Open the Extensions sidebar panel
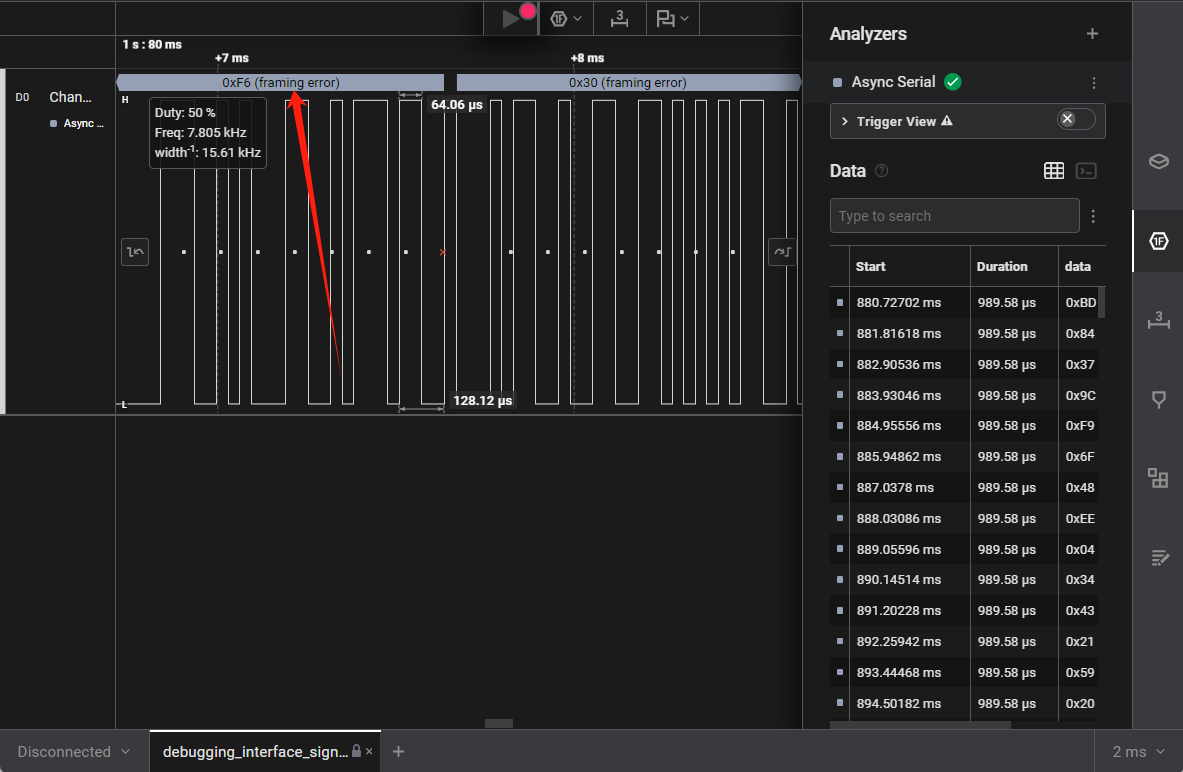Image resolution: width=1183 pixels, height=772 pixels. click(x=1158, y=478)
